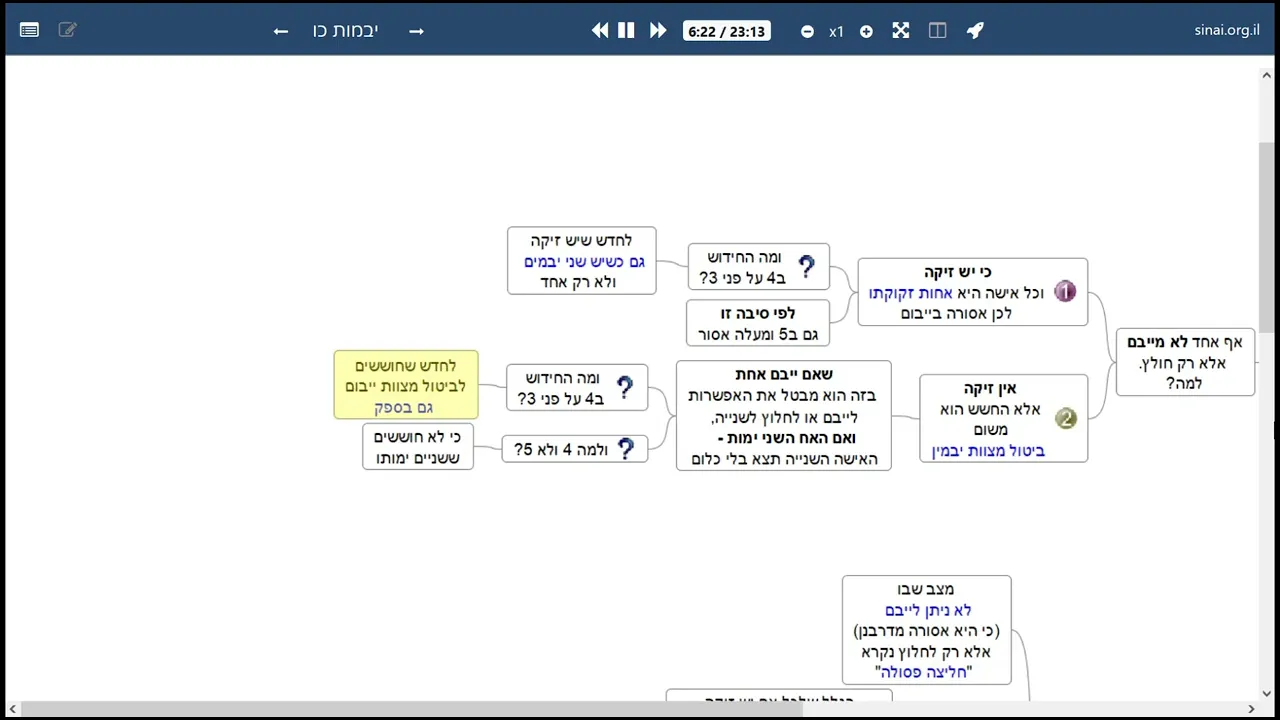Image resolution: width=1280 pixels, height=720 pixels.
Task: Increase playback speed with plus button
Action: pyautogui.click(x=866, y=32)
